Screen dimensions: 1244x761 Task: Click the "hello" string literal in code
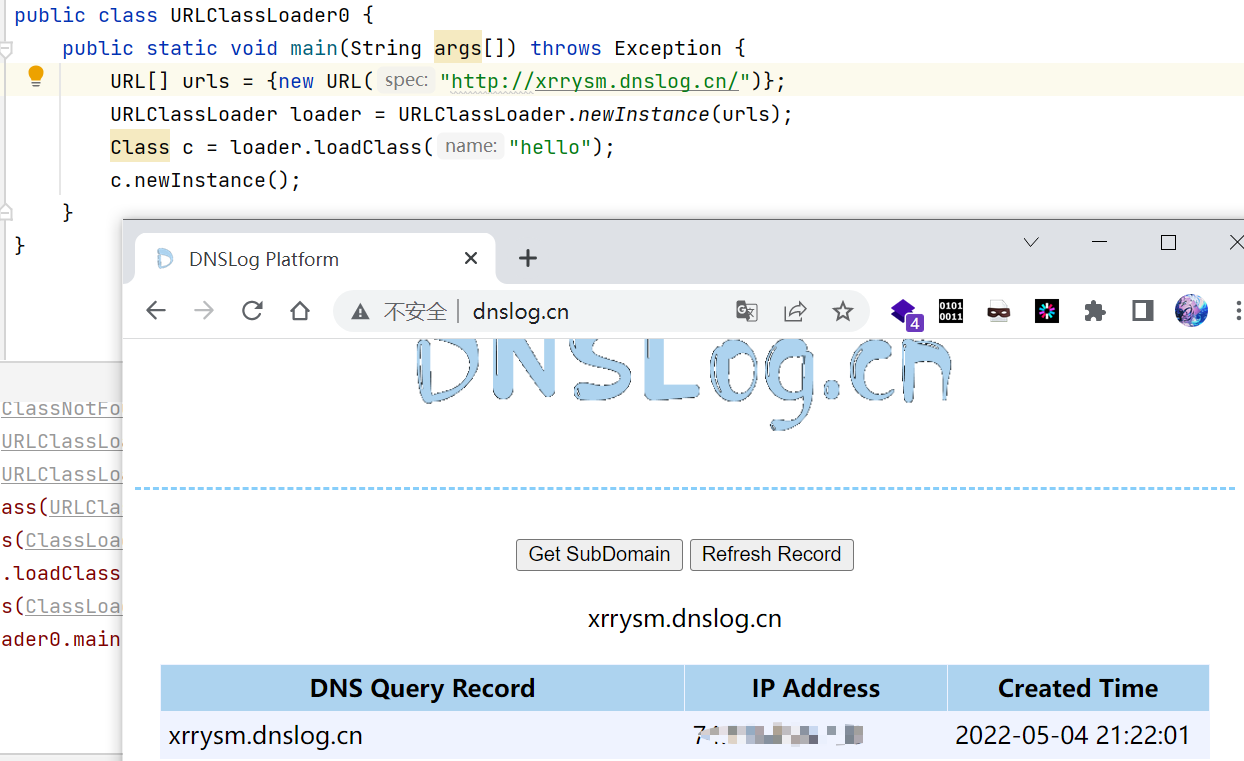click(x=550, y=147)
